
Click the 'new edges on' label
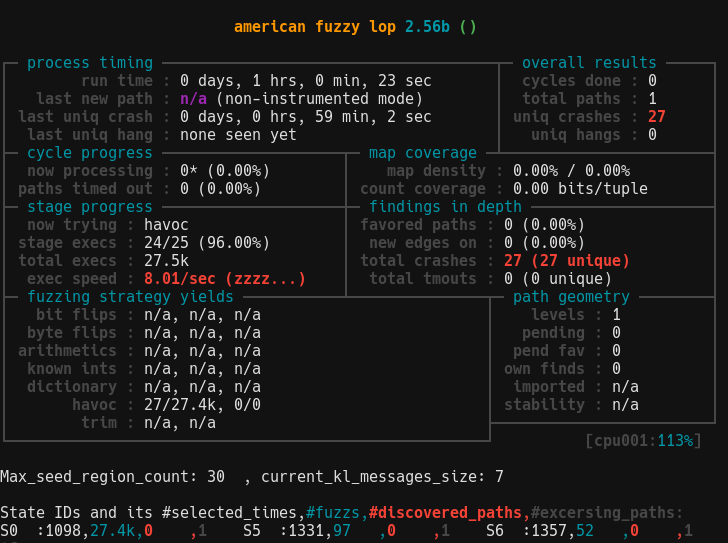[422, 243]
